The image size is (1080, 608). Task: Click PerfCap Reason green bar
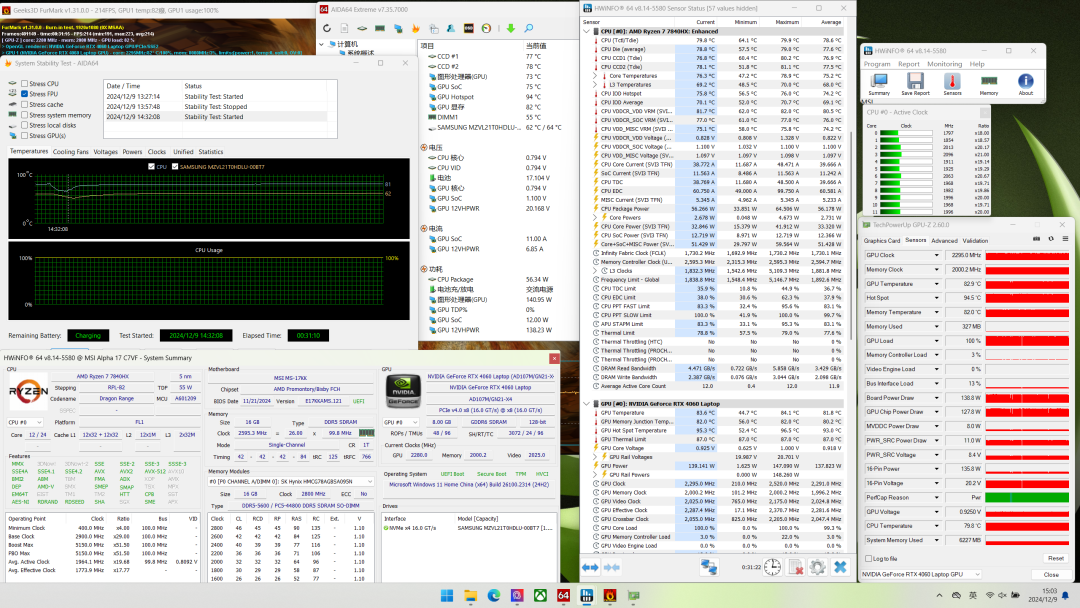[x=1027, y=497]
